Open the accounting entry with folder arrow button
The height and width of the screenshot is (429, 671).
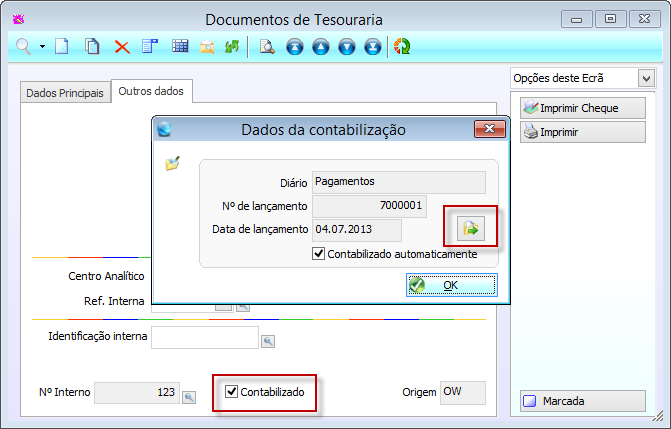469,229
